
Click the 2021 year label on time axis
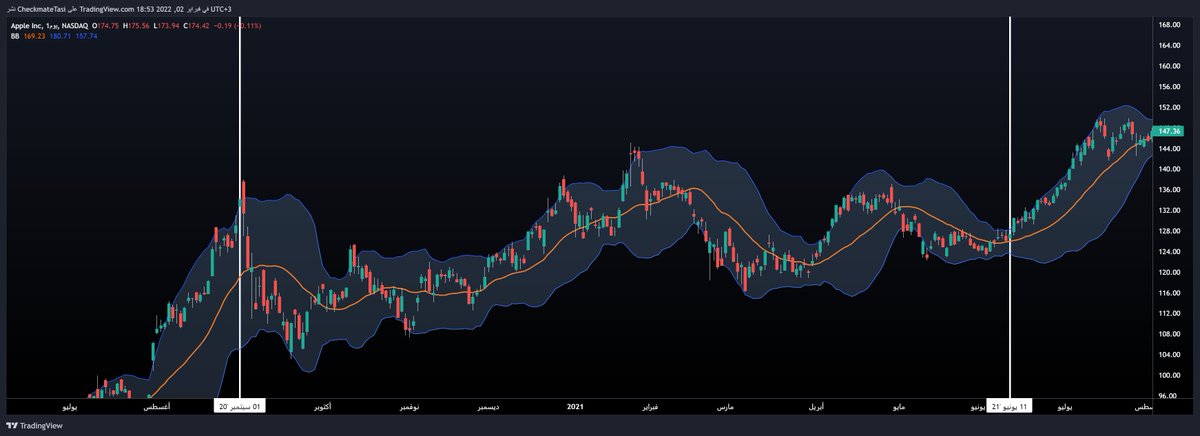pos(575,407)
